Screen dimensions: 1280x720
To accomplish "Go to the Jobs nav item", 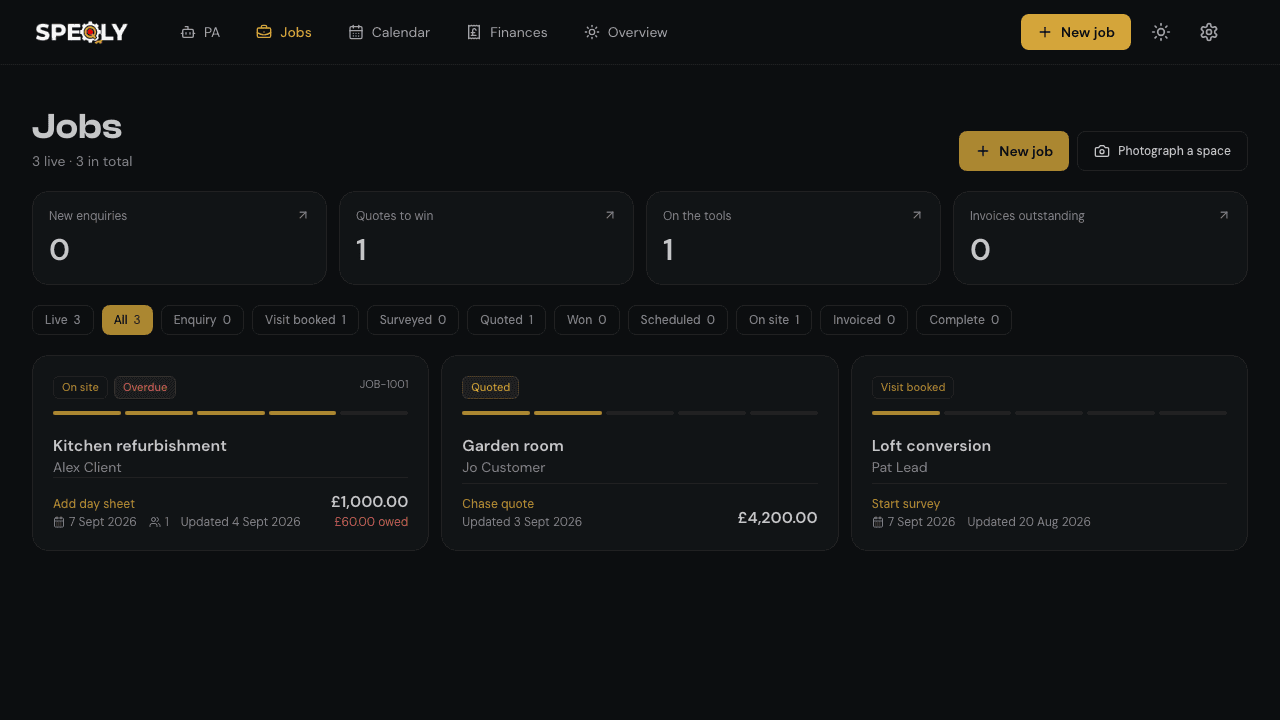I will point(284,32).
